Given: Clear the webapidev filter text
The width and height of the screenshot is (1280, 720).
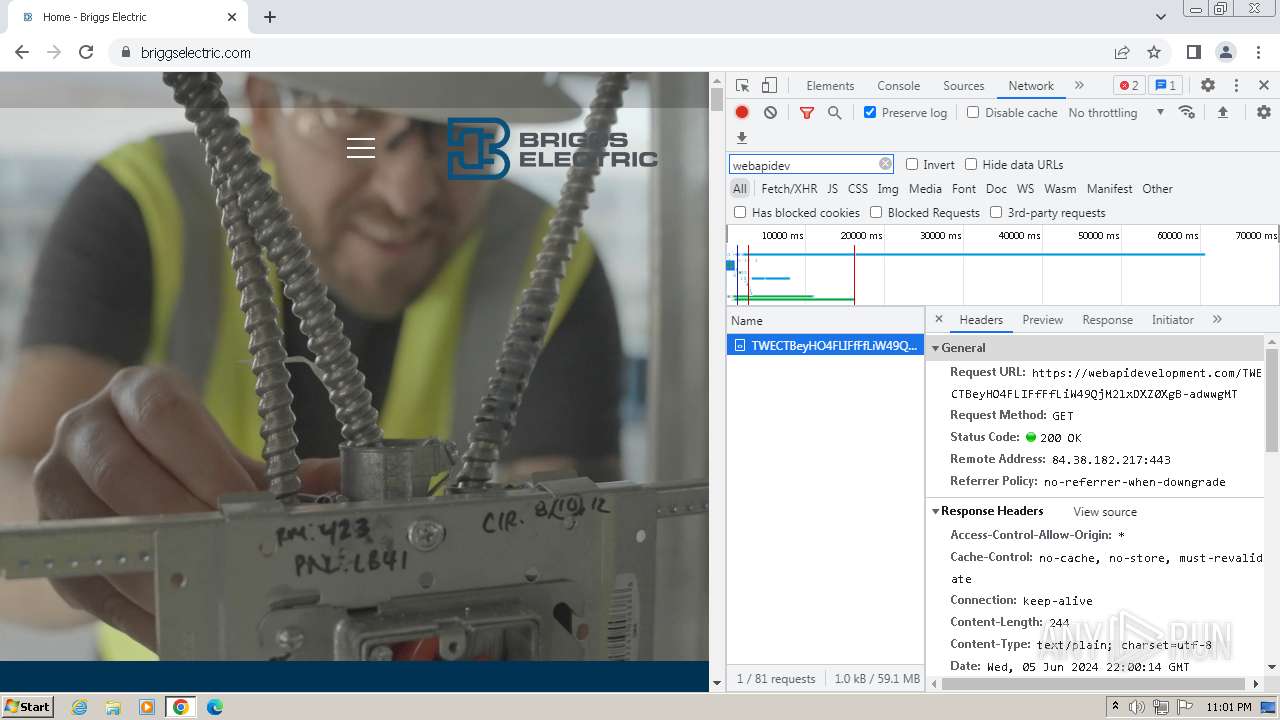Looking at the screenshot, I should (x=885, y=164).
